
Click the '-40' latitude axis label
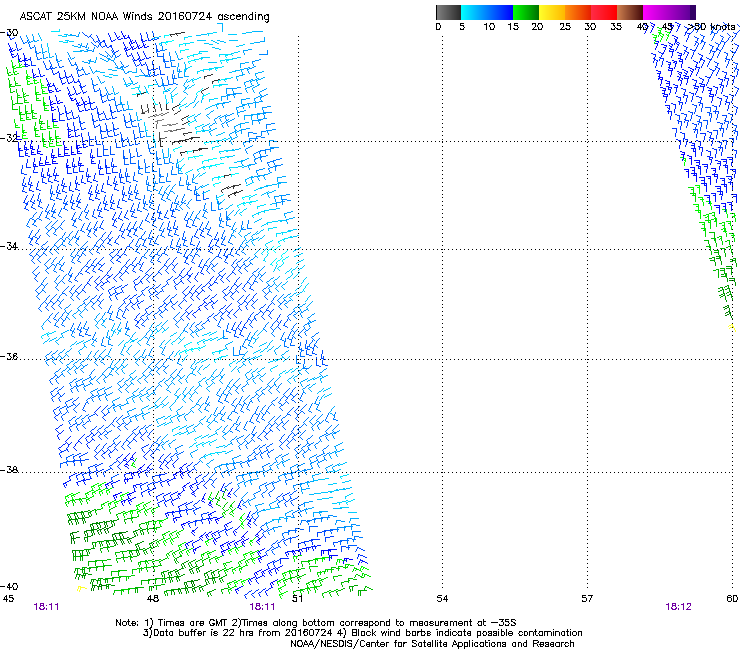click(x=9, y=586)
